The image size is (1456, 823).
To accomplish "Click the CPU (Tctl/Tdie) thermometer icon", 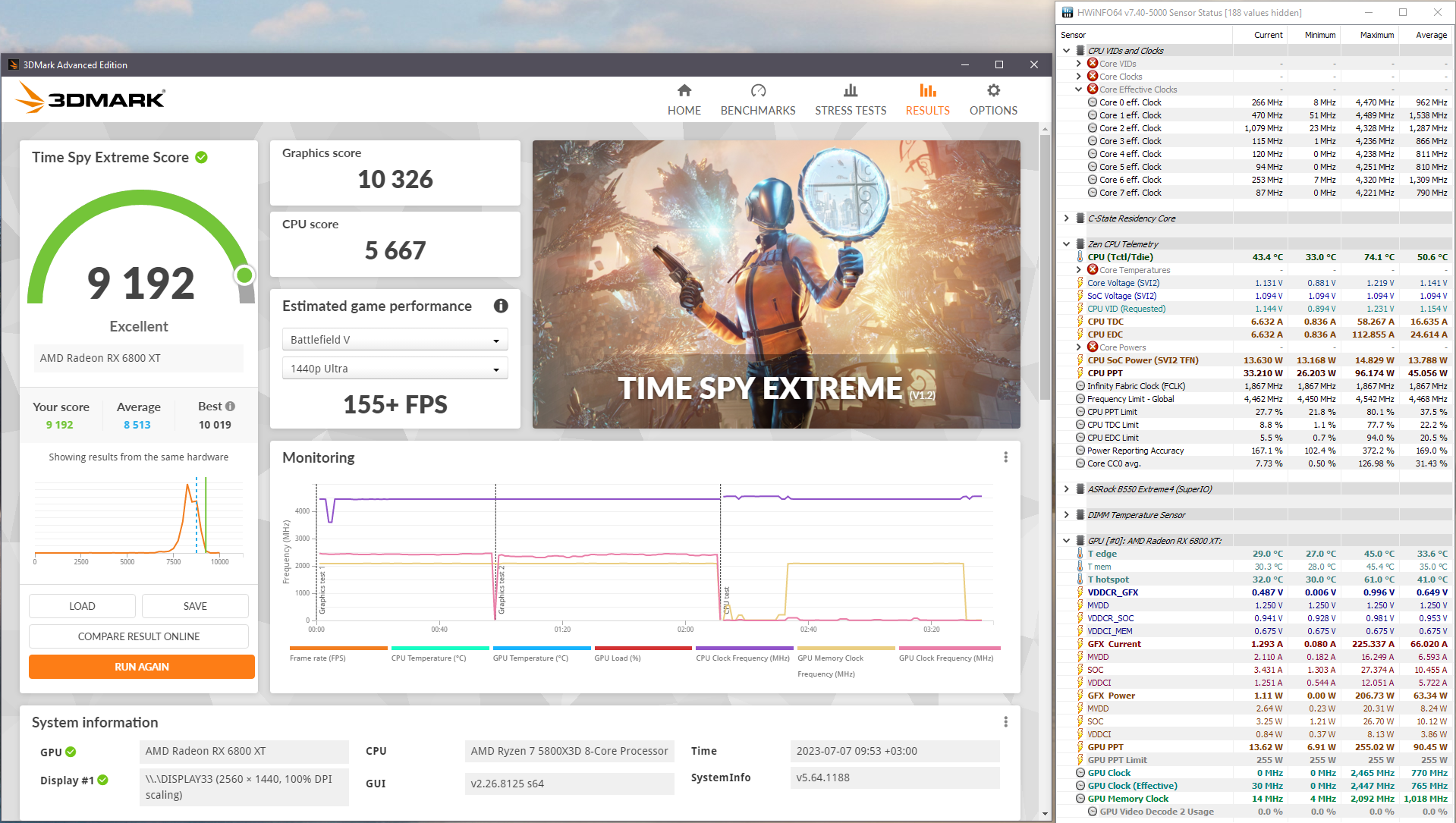I will click(x=1080, y=257).
